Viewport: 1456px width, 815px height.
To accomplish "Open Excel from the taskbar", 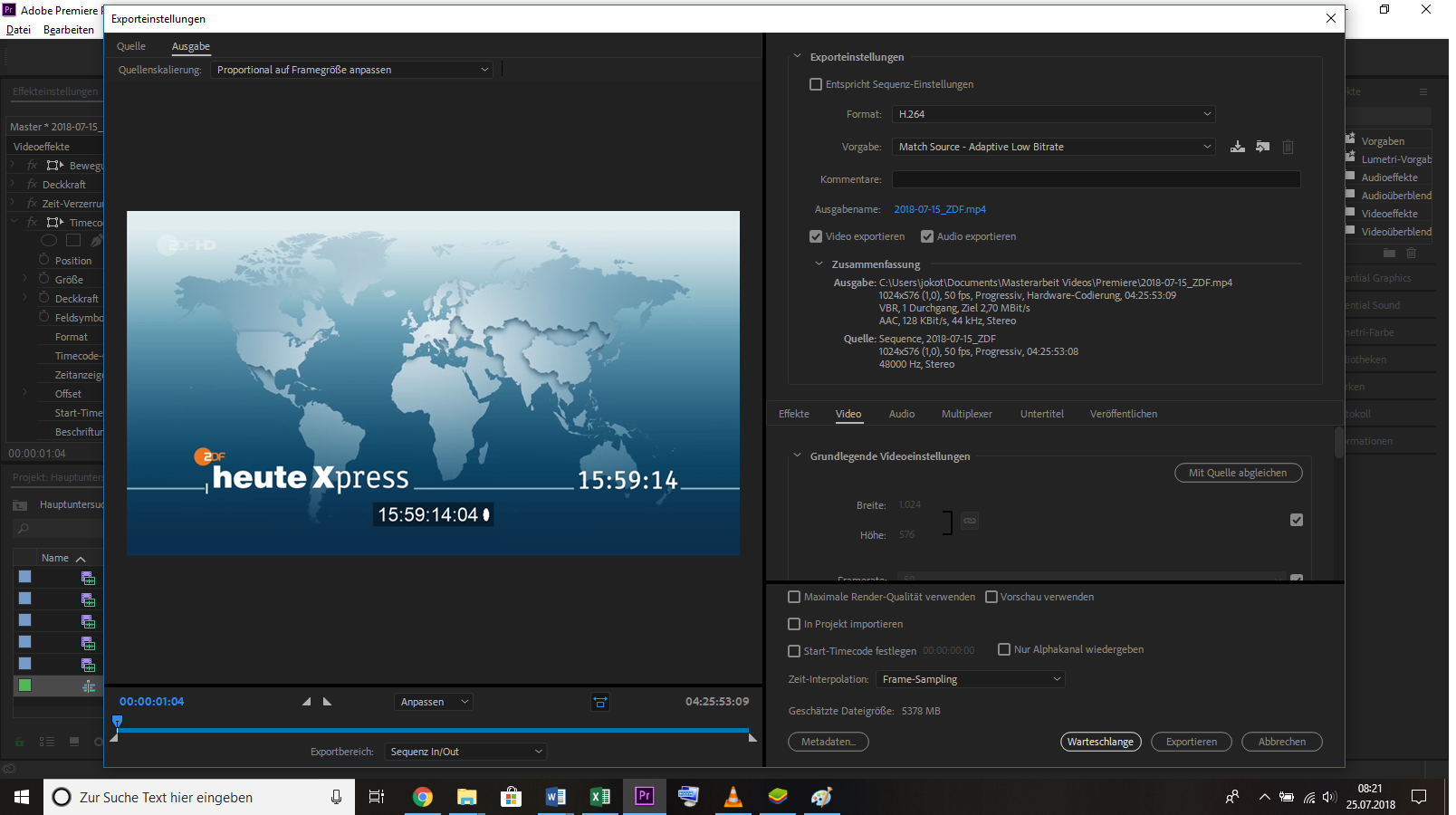I will 599,797.
